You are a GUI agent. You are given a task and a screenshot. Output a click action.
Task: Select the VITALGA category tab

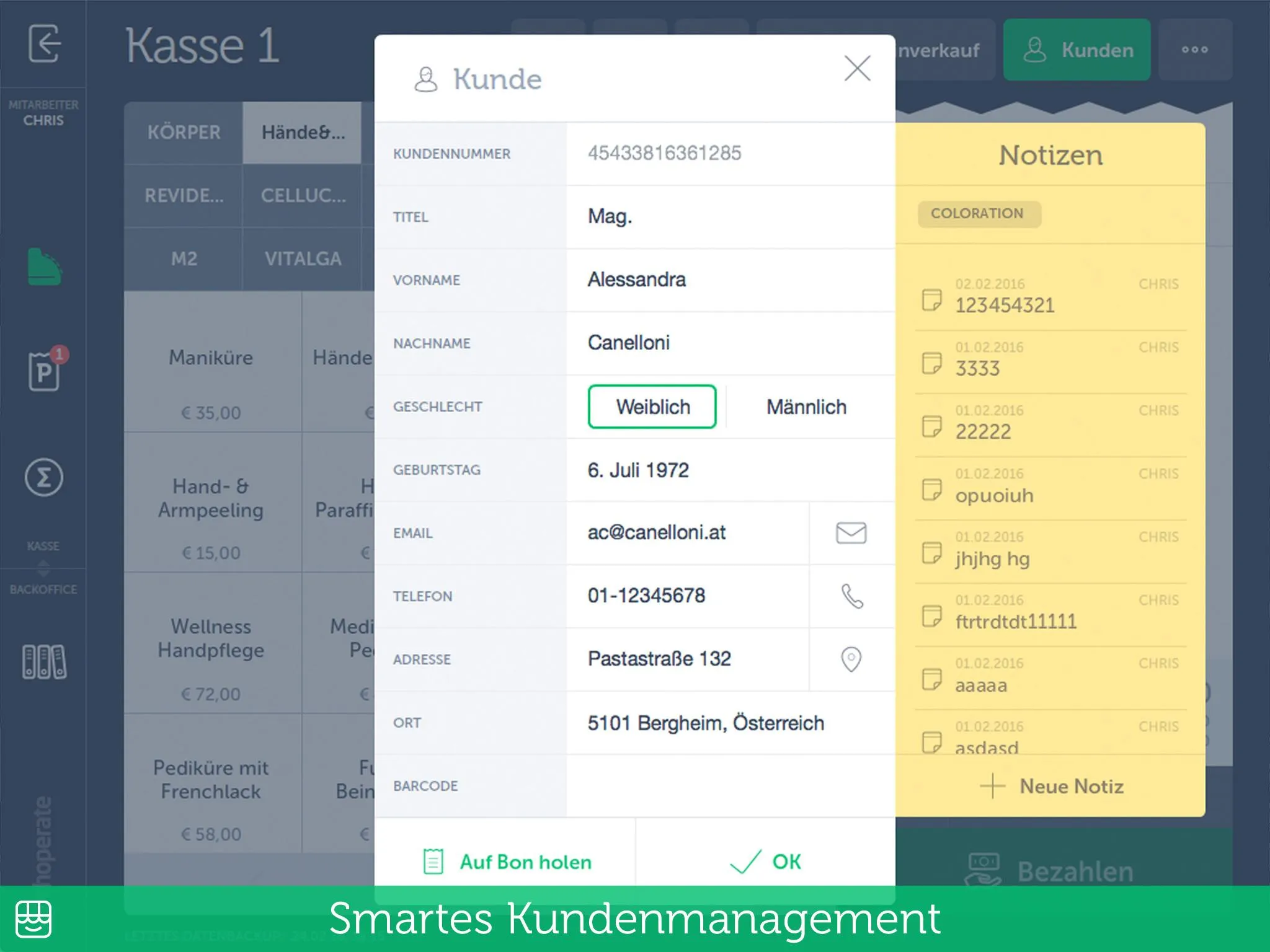[x=303, y=259]
